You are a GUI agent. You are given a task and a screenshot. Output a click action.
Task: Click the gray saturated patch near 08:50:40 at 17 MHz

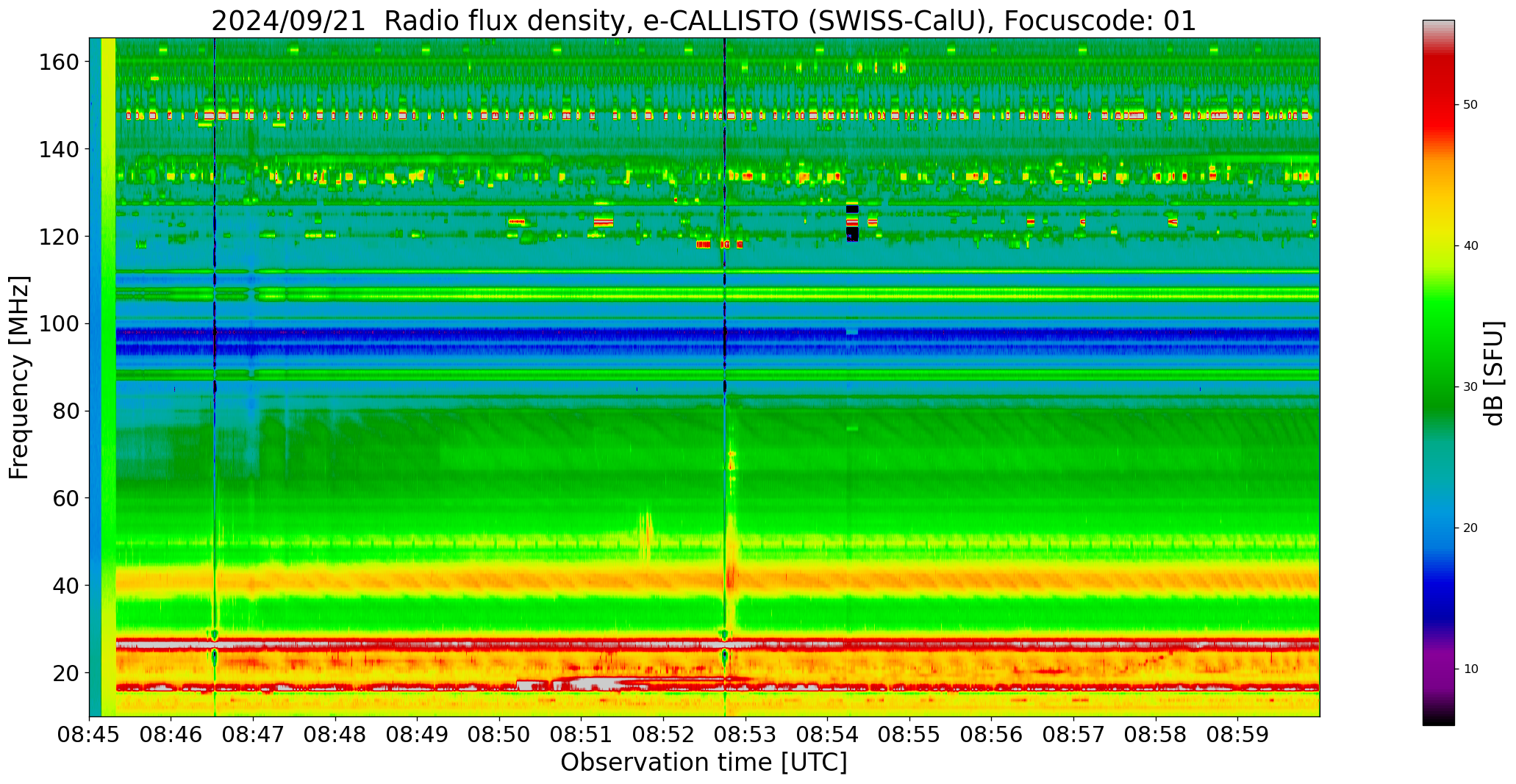tap(588, 683)
